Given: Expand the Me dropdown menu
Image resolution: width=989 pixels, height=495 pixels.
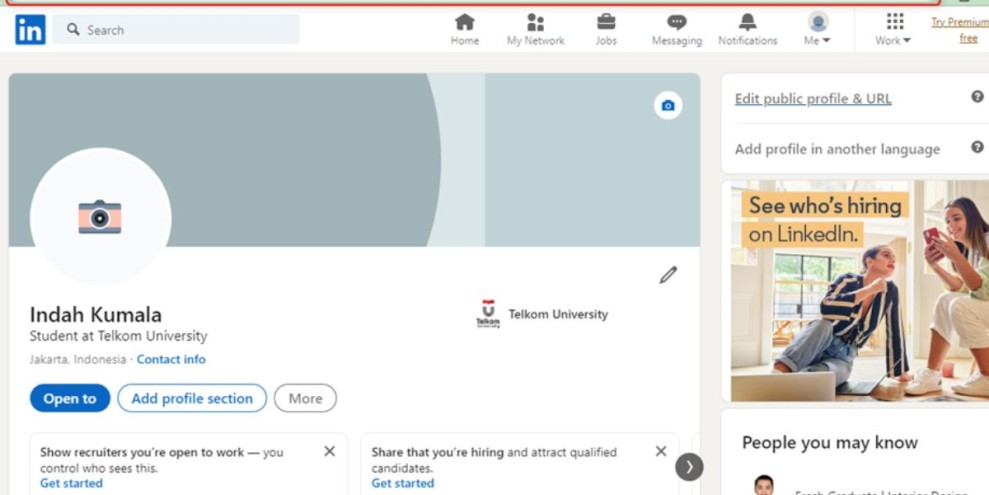Looking at the screenshot, I should [817, 30].
